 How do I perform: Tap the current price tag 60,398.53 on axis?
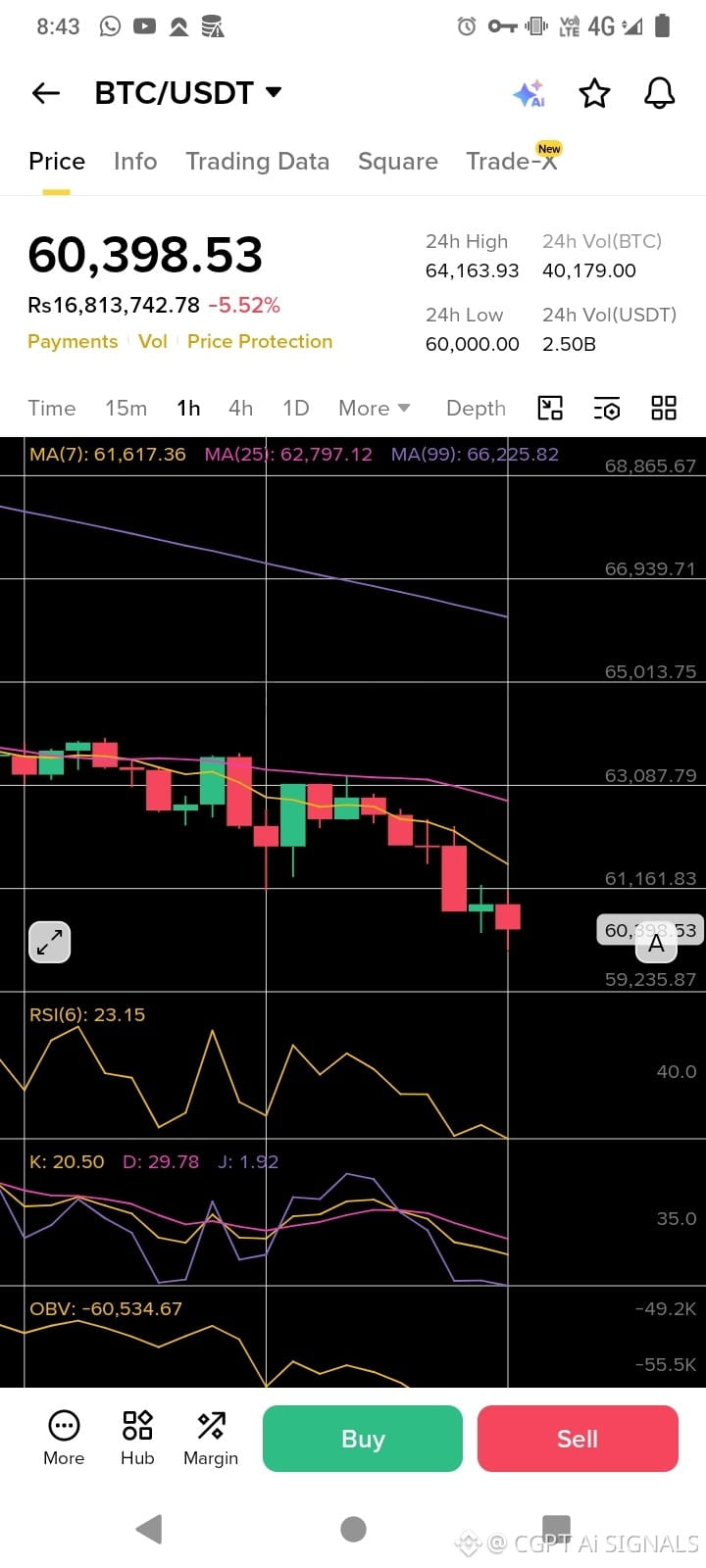tap(650, 930)
